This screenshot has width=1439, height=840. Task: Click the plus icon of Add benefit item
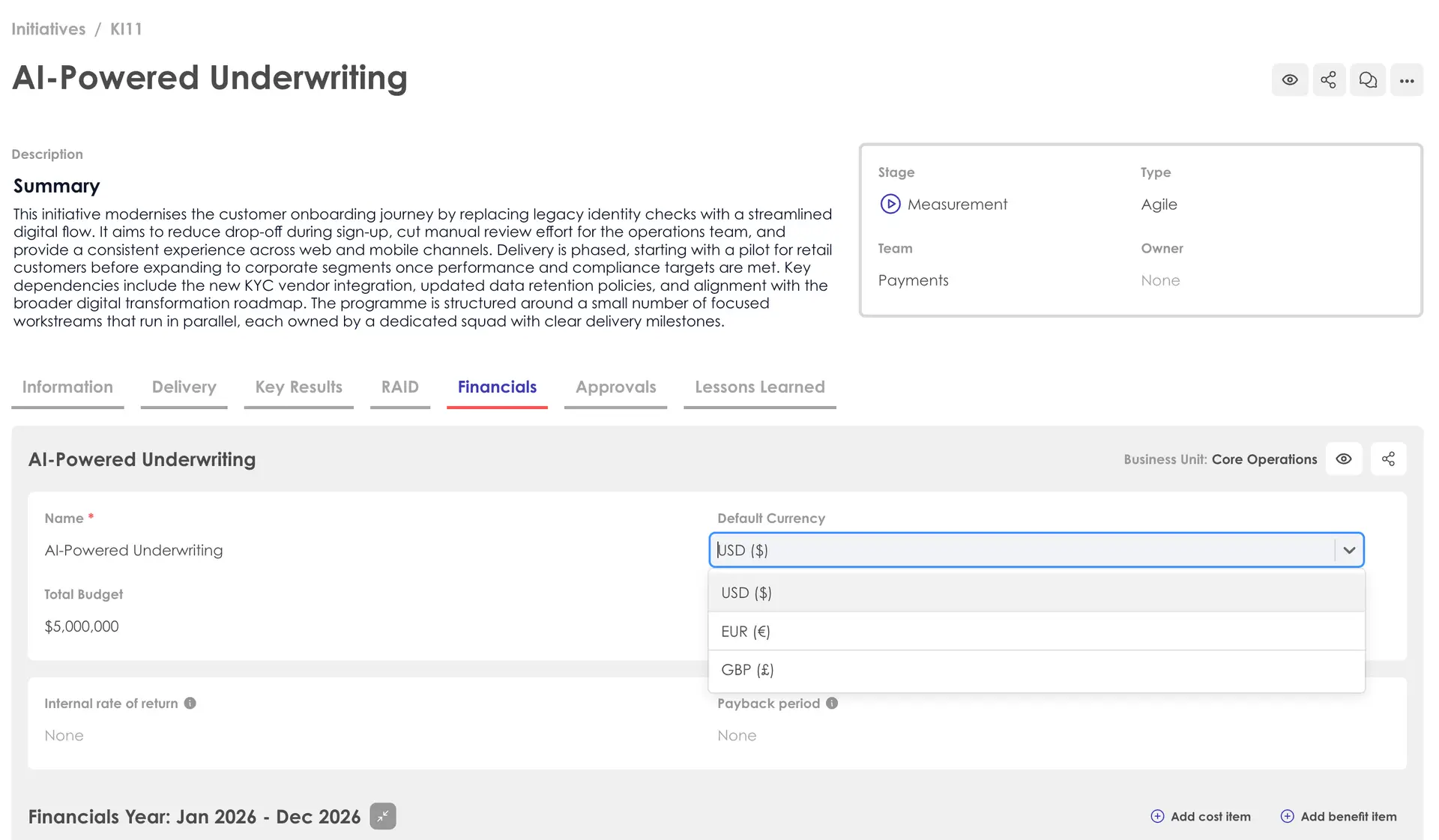click(1287, 816)
